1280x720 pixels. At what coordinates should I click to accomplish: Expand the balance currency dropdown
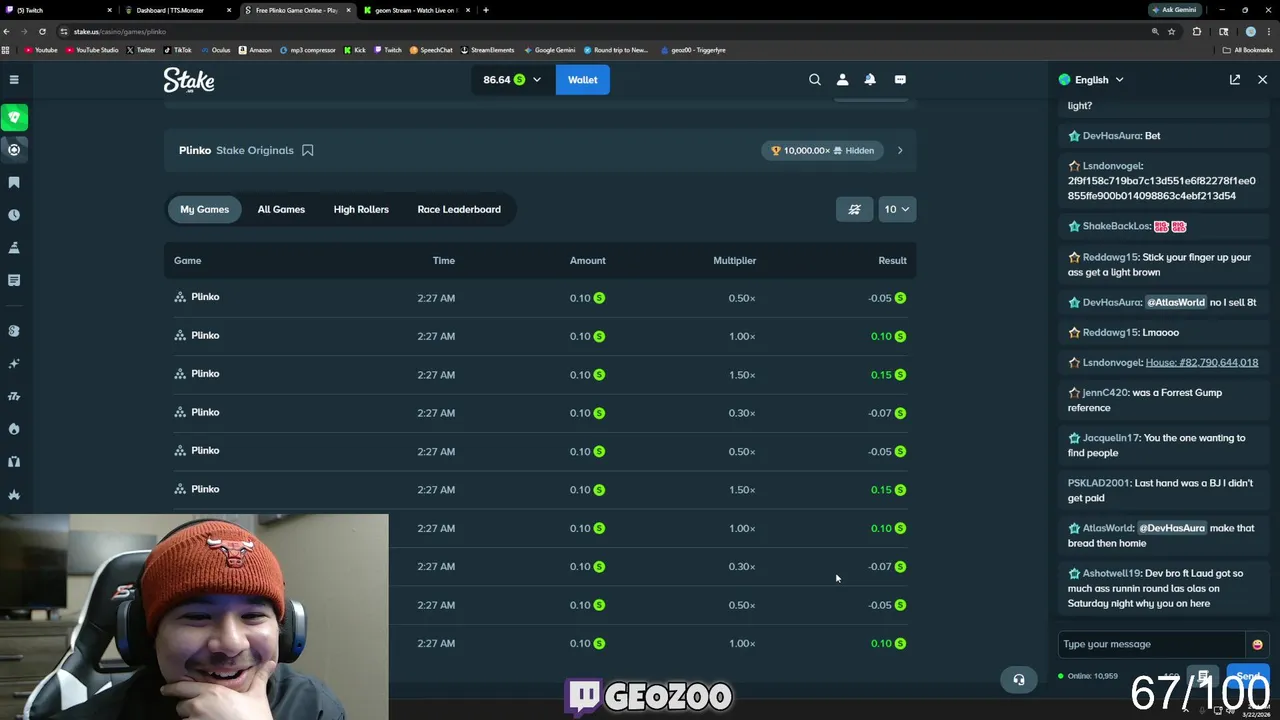point(537,80)
